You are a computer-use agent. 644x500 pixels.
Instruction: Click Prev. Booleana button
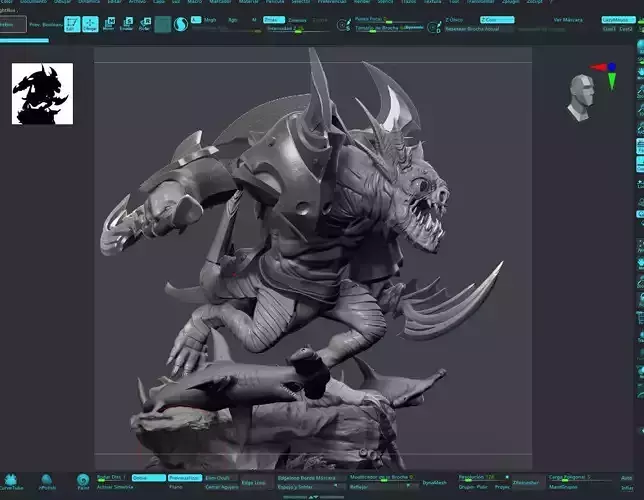coord(46,25)
